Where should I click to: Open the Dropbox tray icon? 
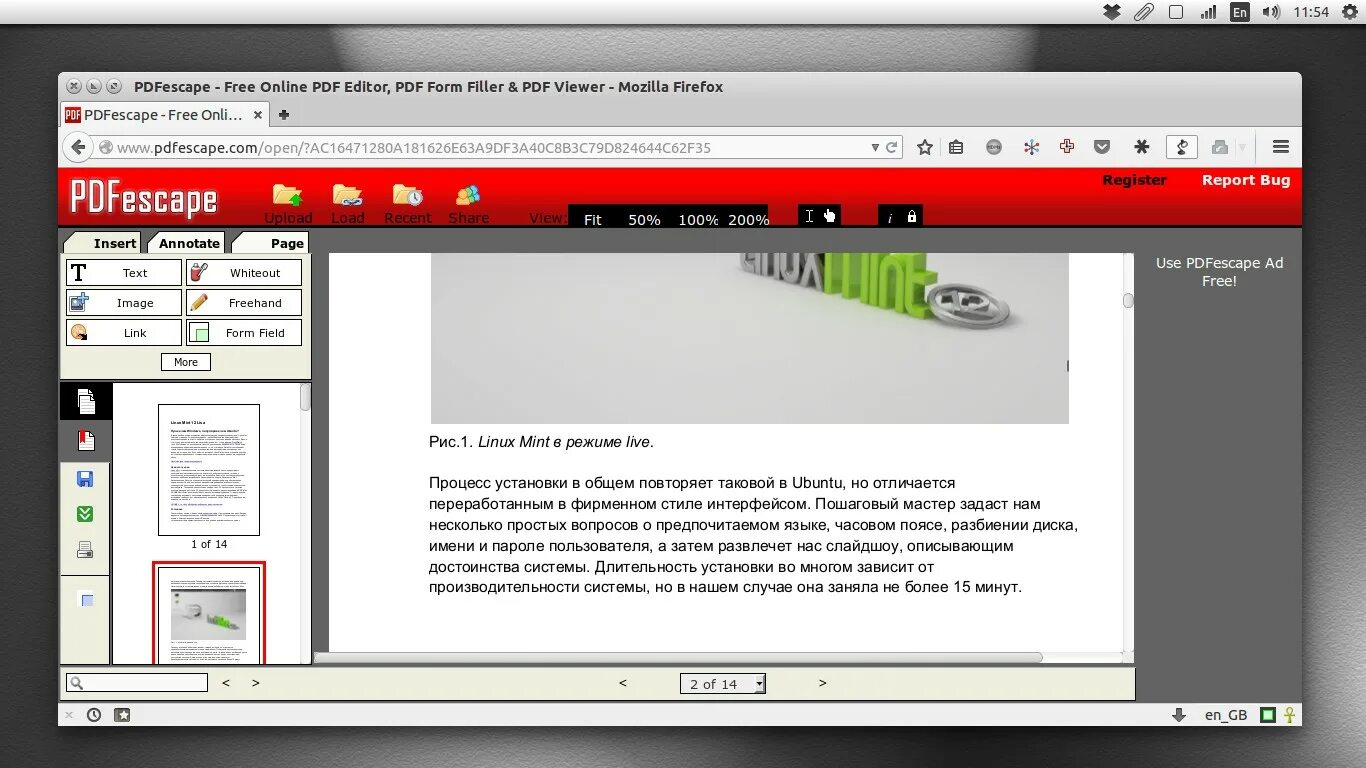[1112, 12]
